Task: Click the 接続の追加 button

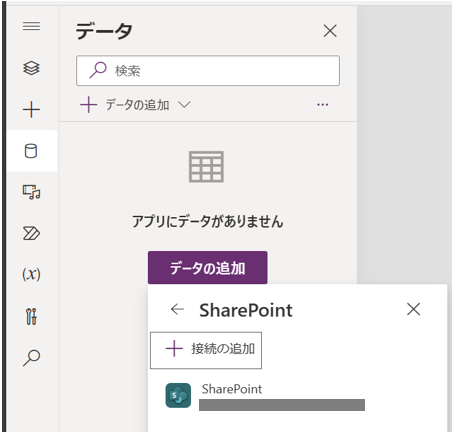Action: (206, 350)
